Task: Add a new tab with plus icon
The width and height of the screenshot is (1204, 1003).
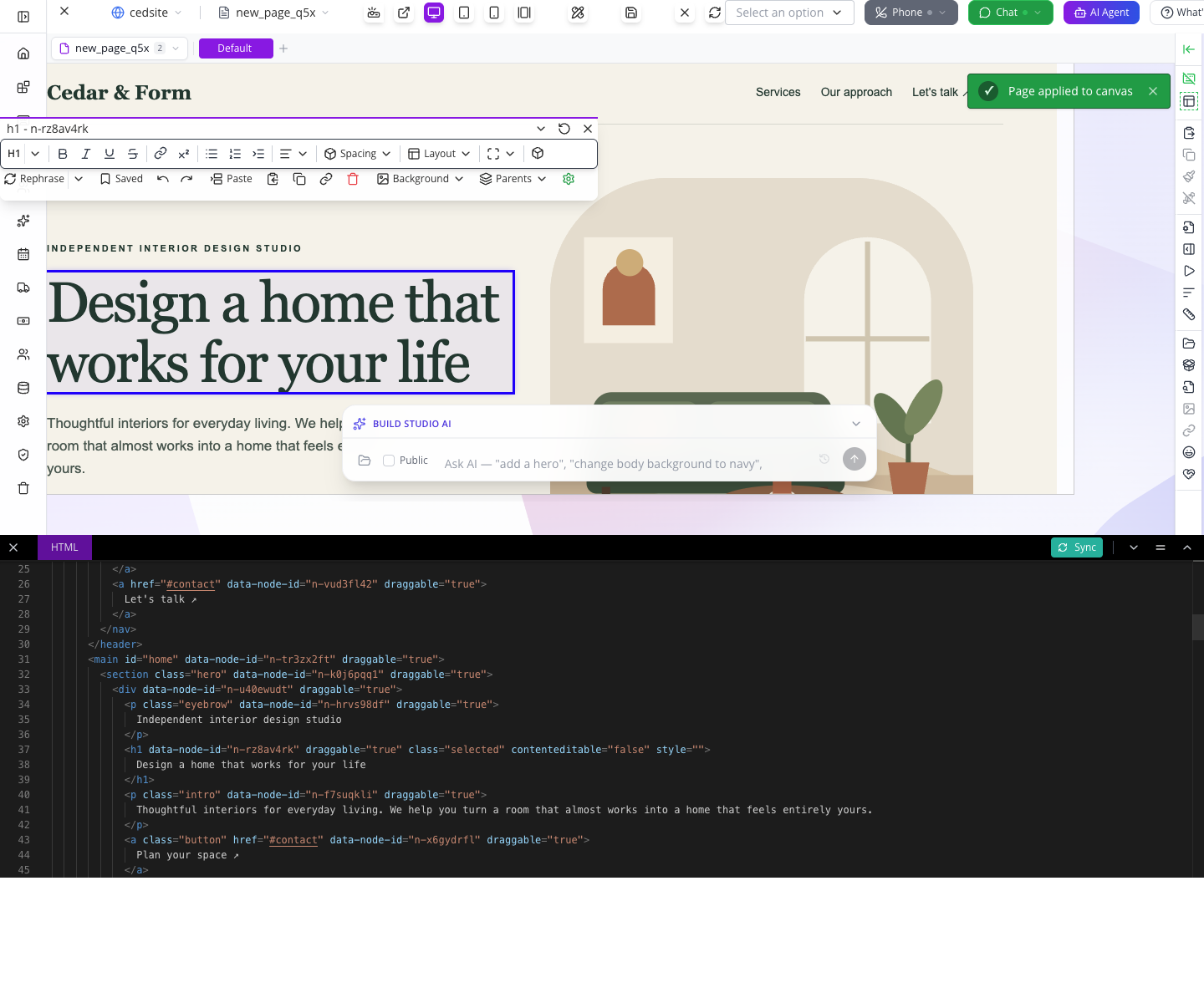Action: [x=283, y=48]
